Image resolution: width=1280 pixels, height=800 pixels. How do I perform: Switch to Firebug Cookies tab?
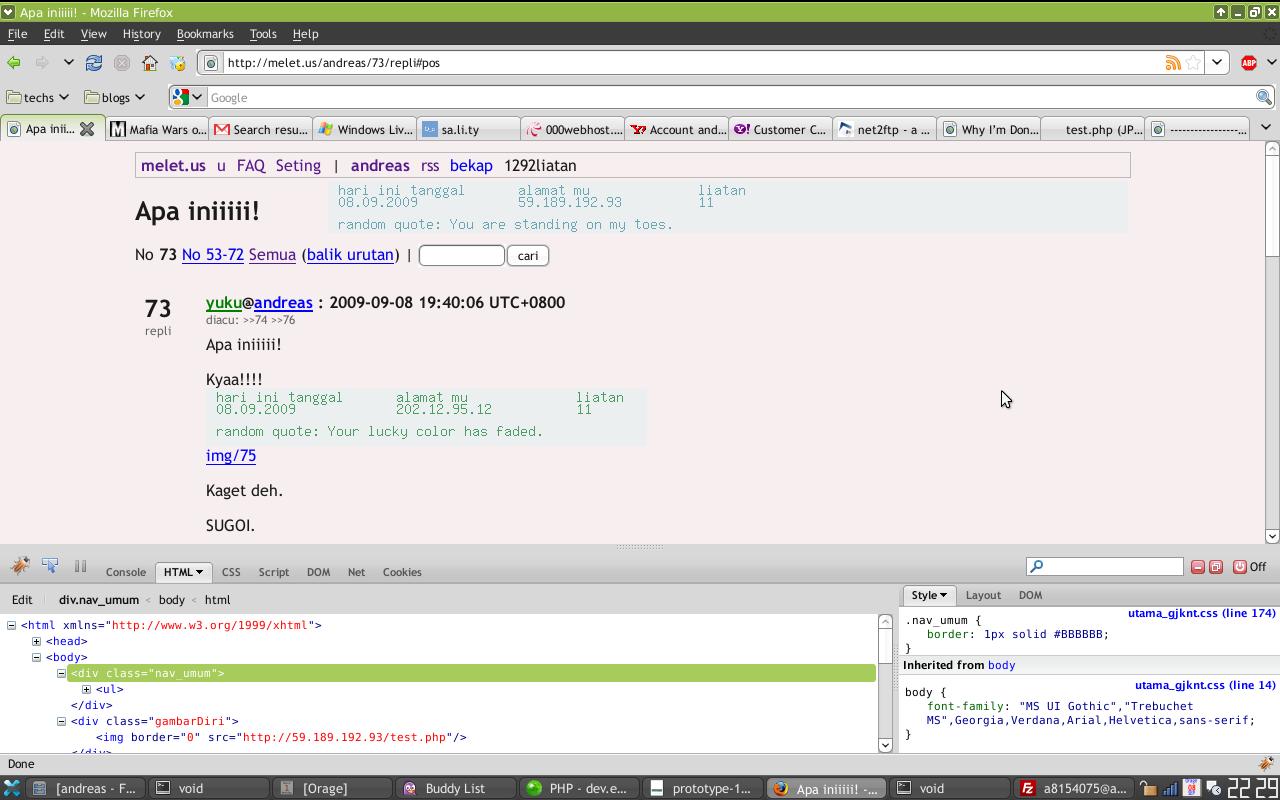(402, 572)
